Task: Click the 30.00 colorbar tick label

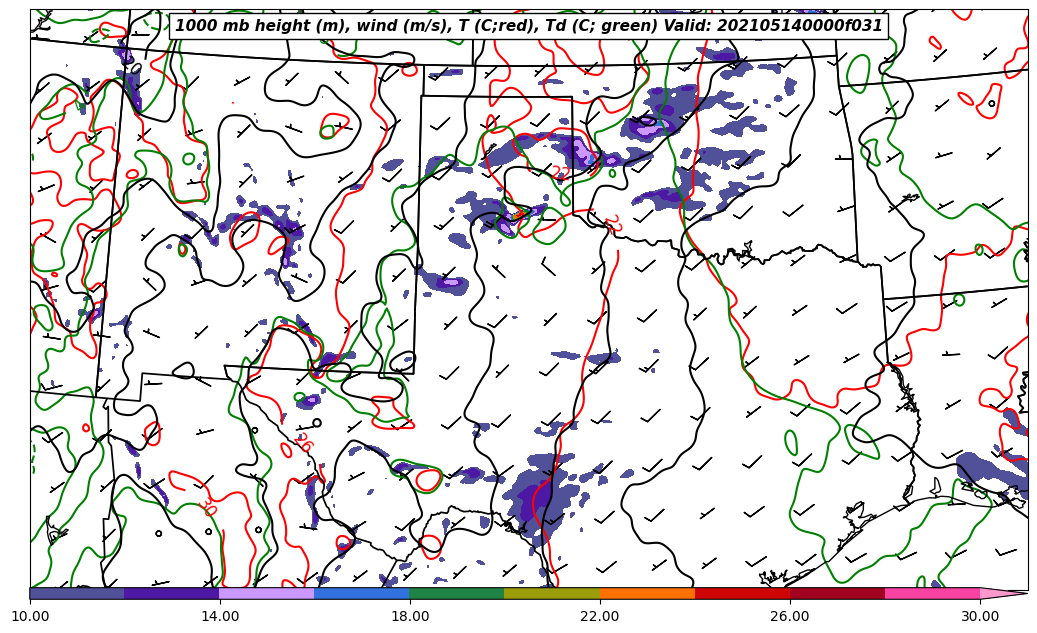Action: [x=980, y=616]
